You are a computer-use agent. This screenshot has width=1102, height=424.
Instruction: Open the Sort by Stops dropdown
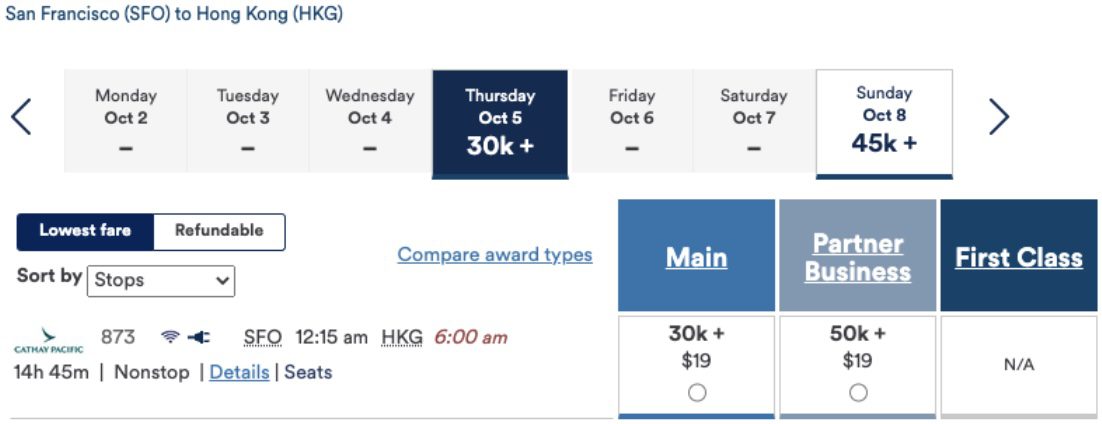point(161,281)
